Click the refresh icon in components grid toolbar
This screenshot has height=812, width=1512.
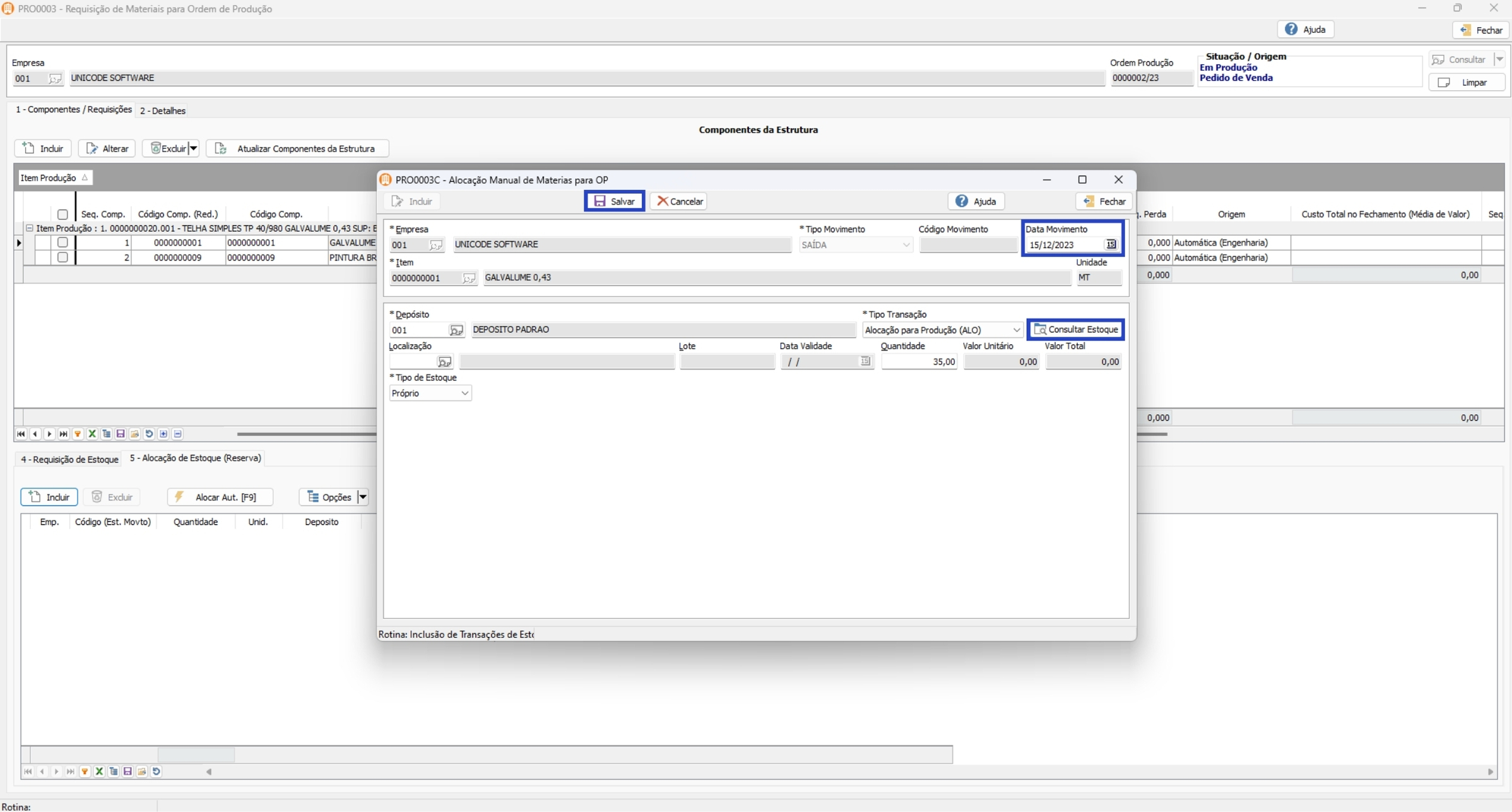[149, 434]
